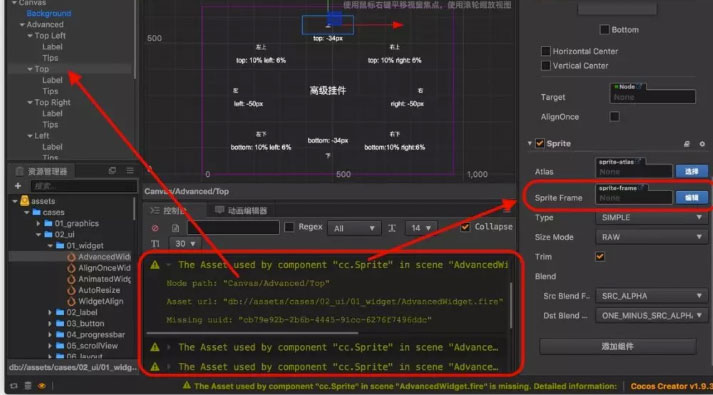Expand the 02_label folder

pos(50,312)
